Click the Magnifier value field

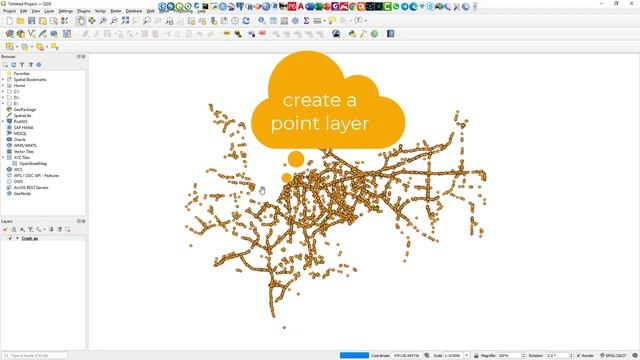509,356
